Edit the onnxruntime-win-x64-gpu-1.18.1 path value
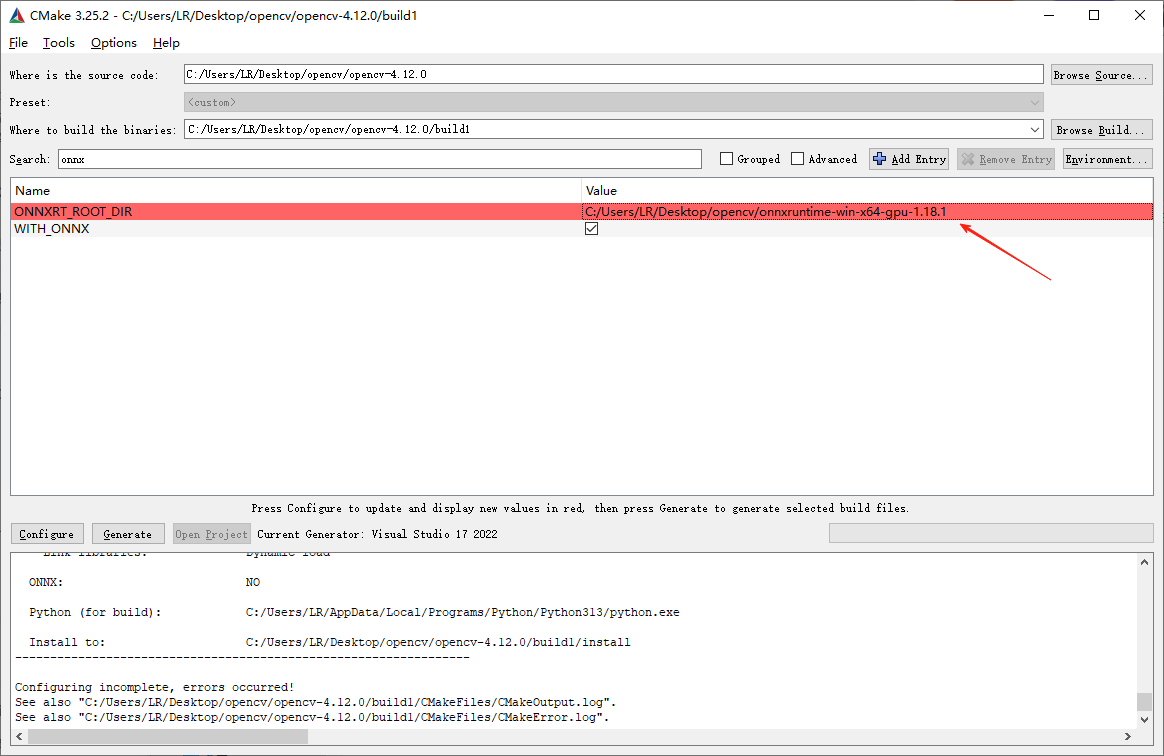Image resolution: width=1164 pixels, height=756 pixels. click(867, 212)
